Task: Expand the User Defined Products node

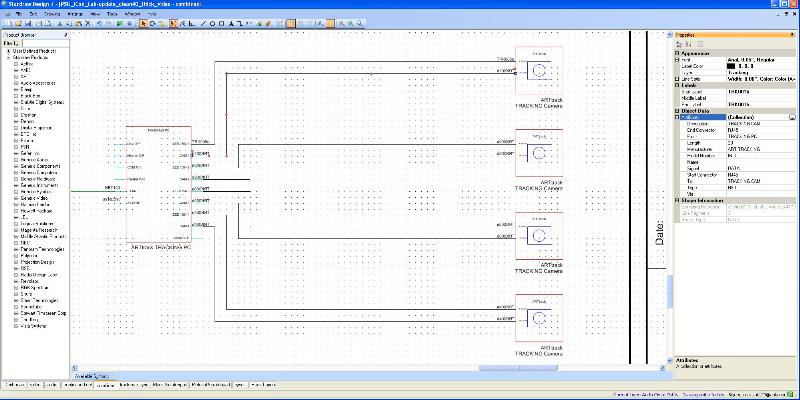Action: pos(8,50)
